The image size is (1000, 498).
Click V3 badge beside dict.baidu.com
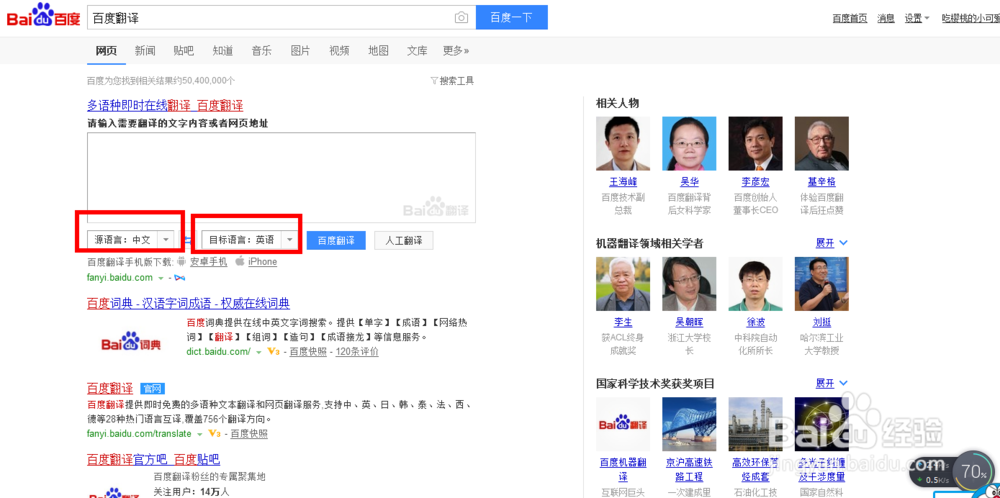274,351
